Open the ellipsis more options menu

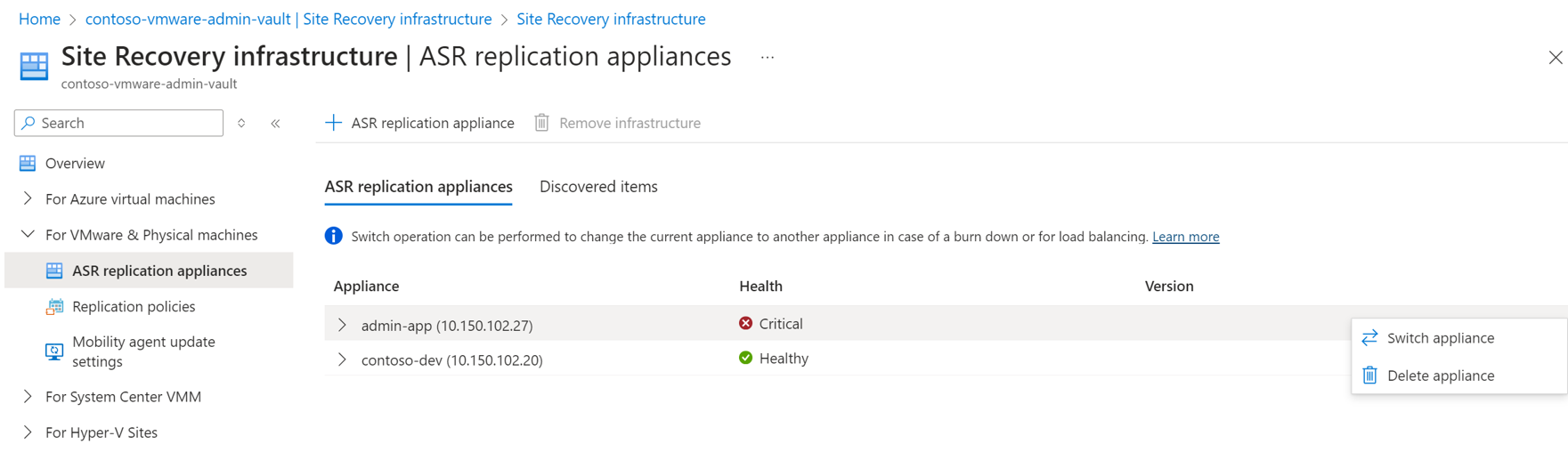[767, 58]
